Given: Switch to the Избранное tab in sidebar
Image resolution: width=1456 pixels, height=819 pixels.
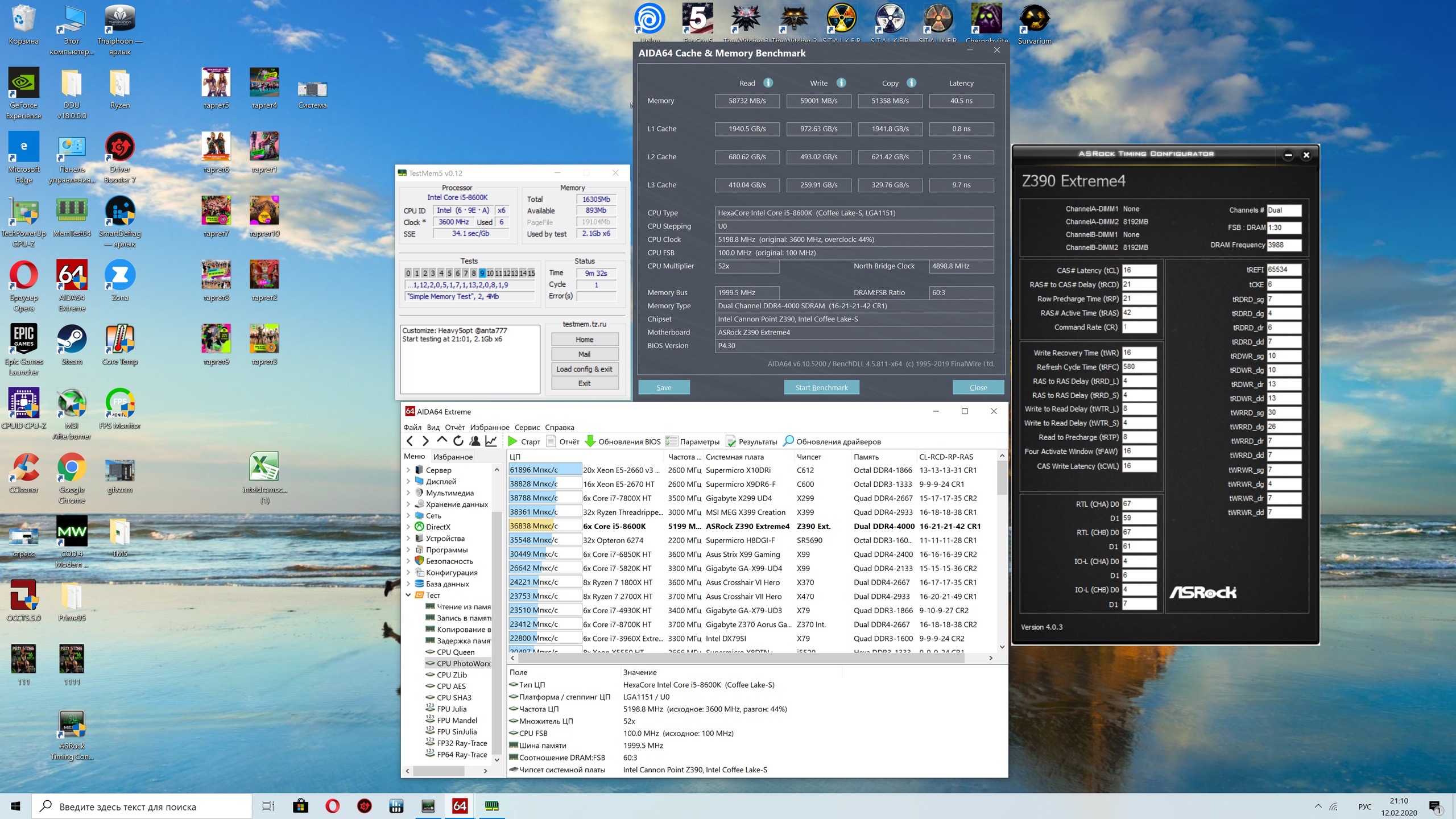Looking at the screenshot, I should [x=453, y=457].
